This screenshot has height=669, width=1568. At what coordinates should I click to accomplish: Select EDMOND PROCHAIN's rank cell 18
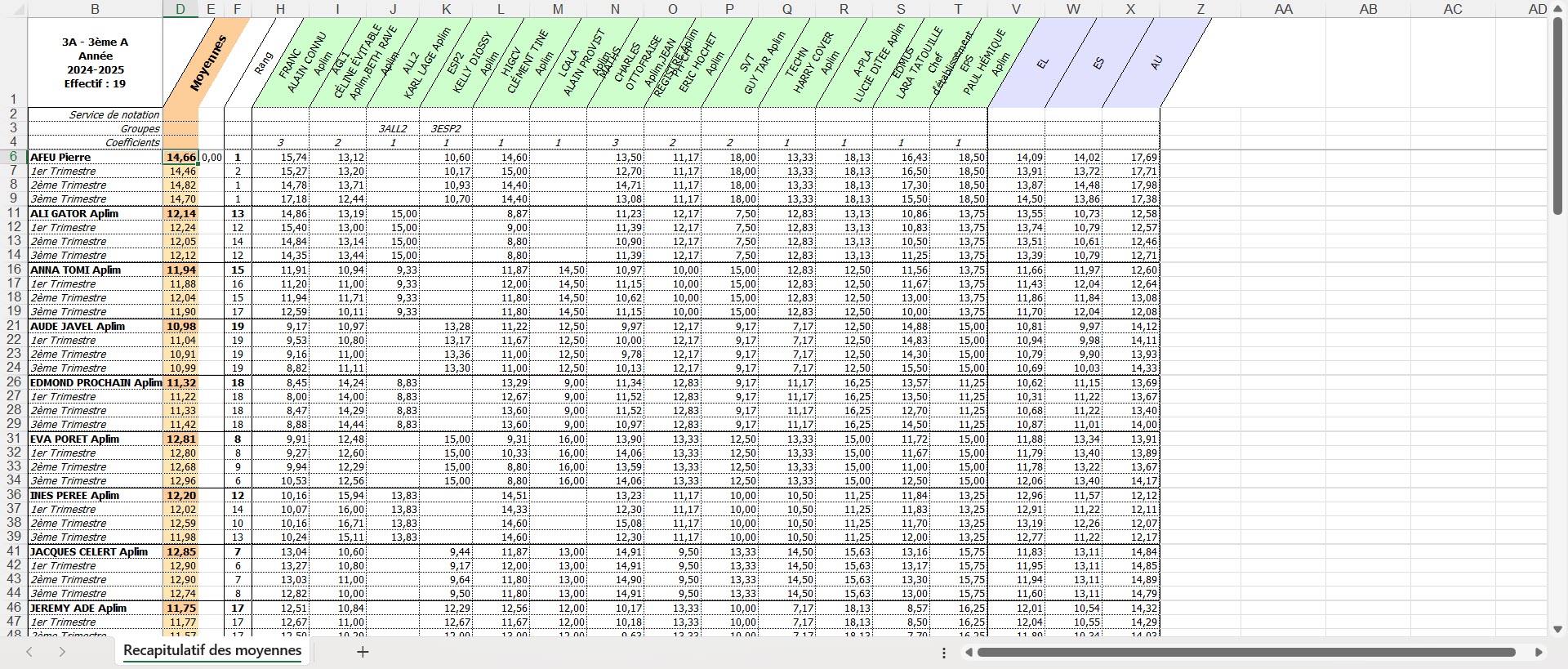(238, 382)
